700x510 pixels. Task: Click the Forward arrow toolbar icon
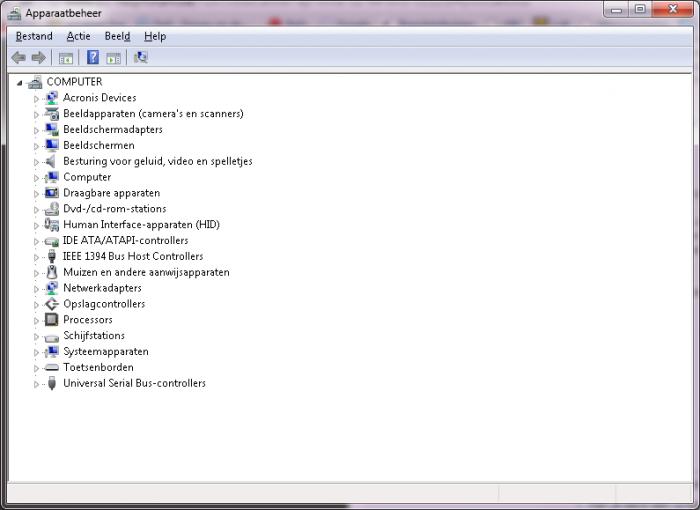click(x=39, y=58)
